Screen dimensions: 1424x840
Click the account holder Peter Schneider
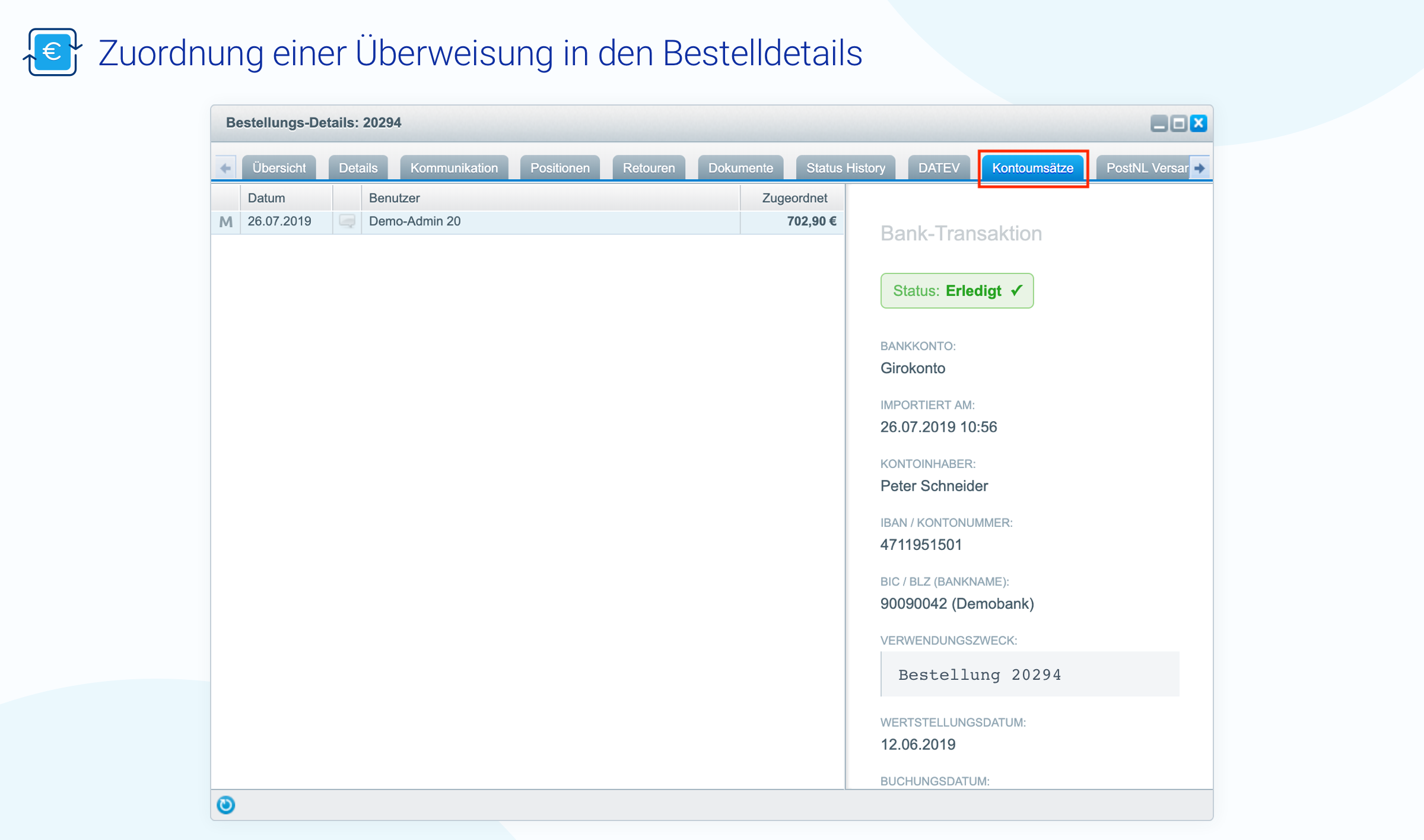pyautogui.click(x=934, y=486)
